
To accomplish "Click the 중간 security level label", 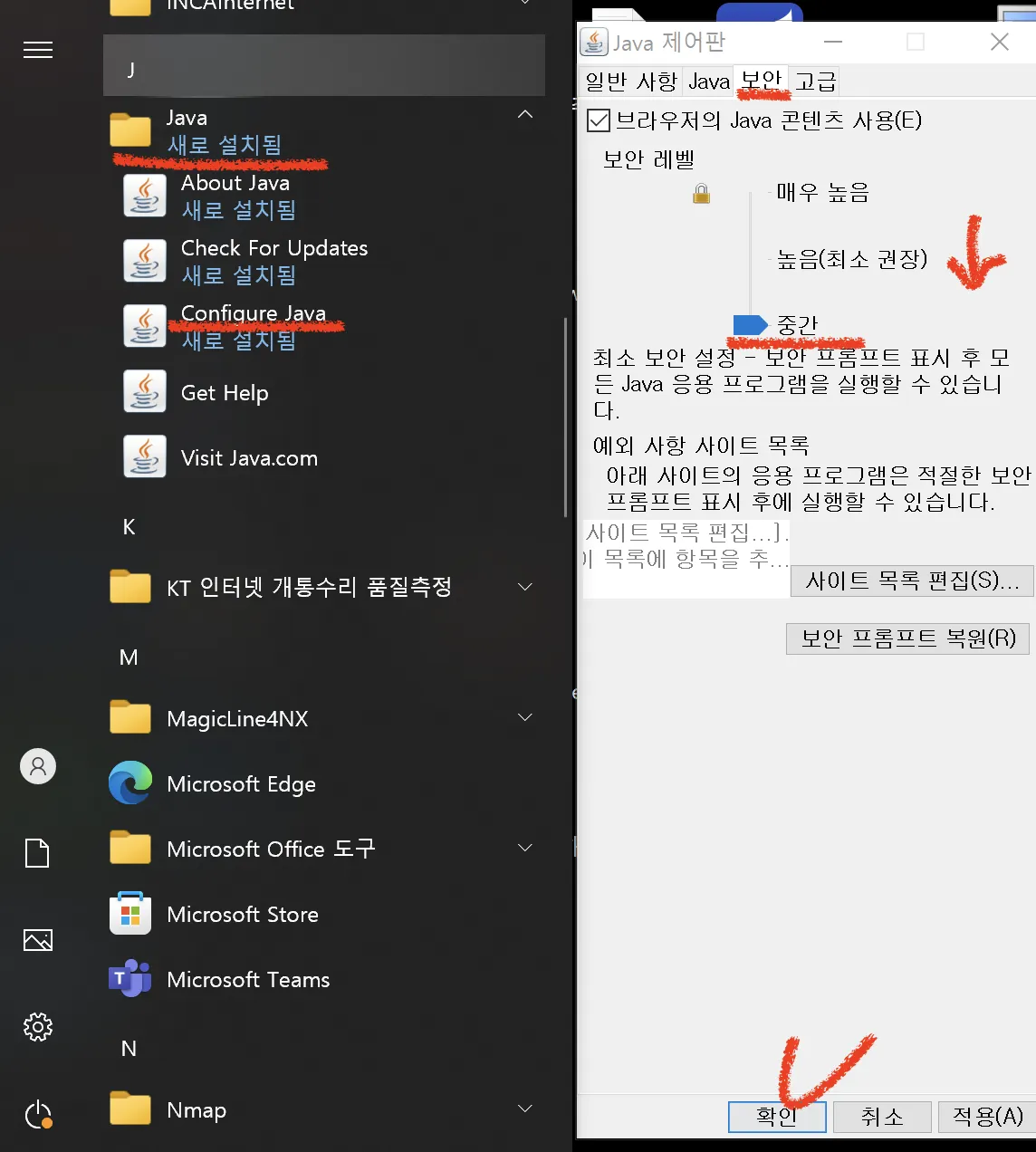I will 797,324.
